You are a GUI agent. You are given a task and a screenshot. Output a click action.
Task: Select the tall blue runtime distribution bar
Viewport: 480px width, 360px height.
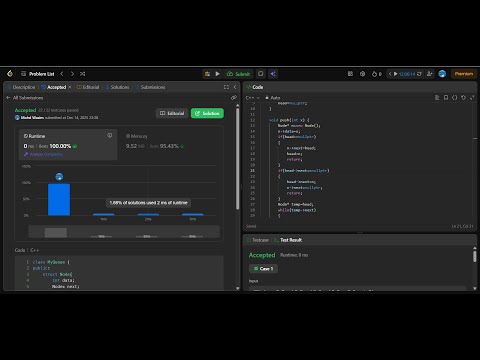tap(59, 200)
